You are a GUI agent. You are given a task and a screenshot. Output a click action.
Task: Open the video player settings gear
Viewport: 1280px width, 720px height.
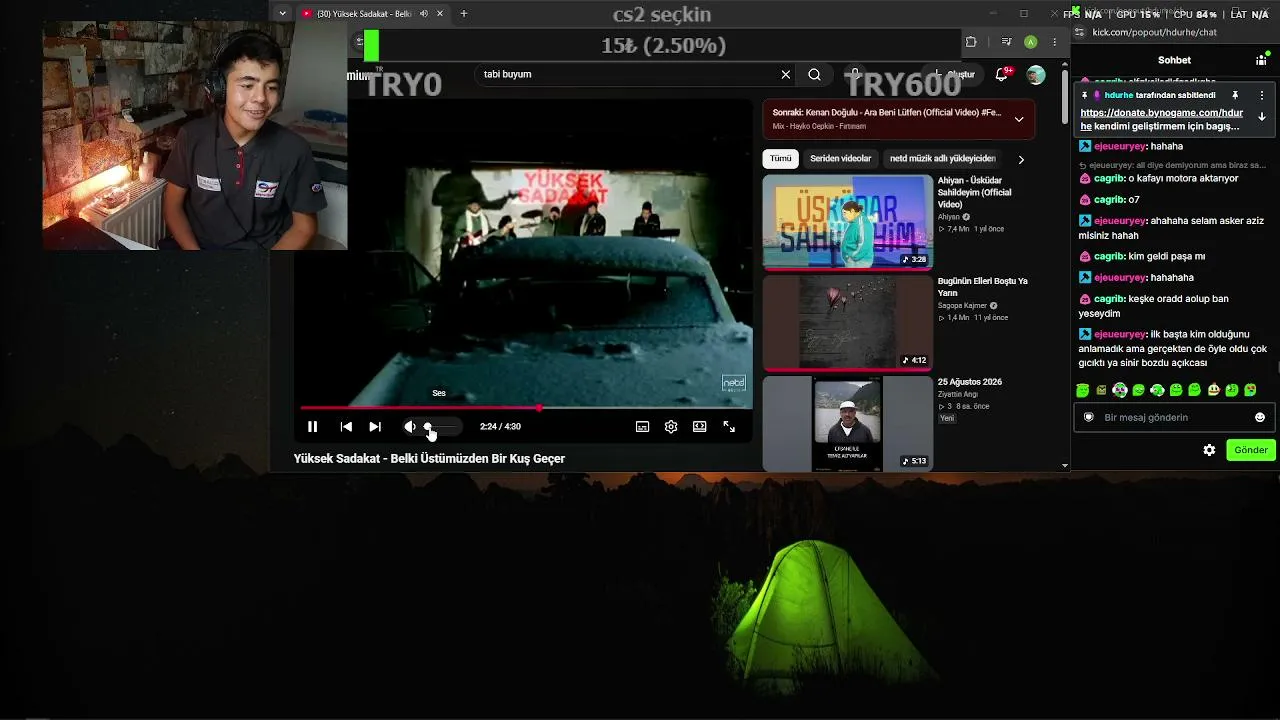click(671, 427)
